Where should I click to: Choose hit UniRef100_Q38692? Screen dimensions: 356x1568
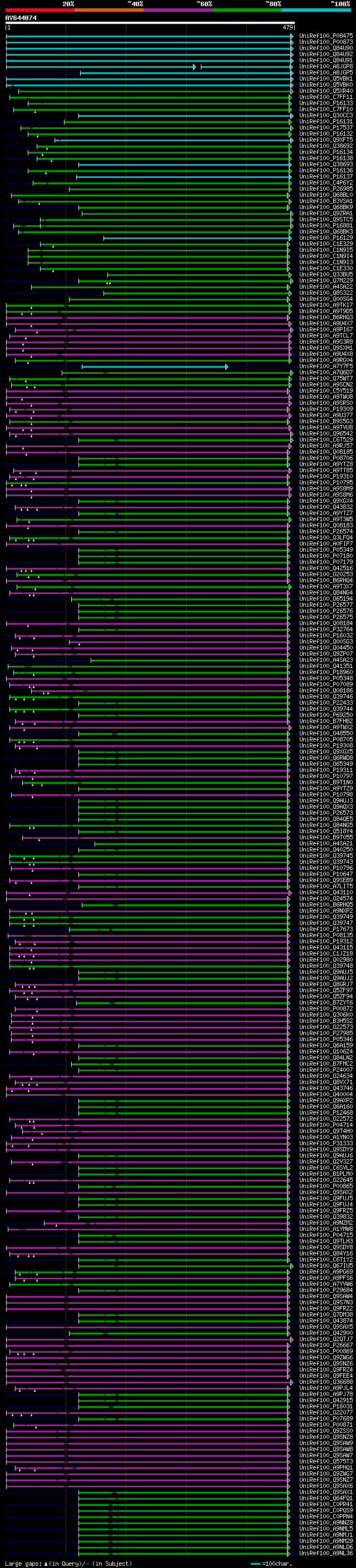pos(325,146)
